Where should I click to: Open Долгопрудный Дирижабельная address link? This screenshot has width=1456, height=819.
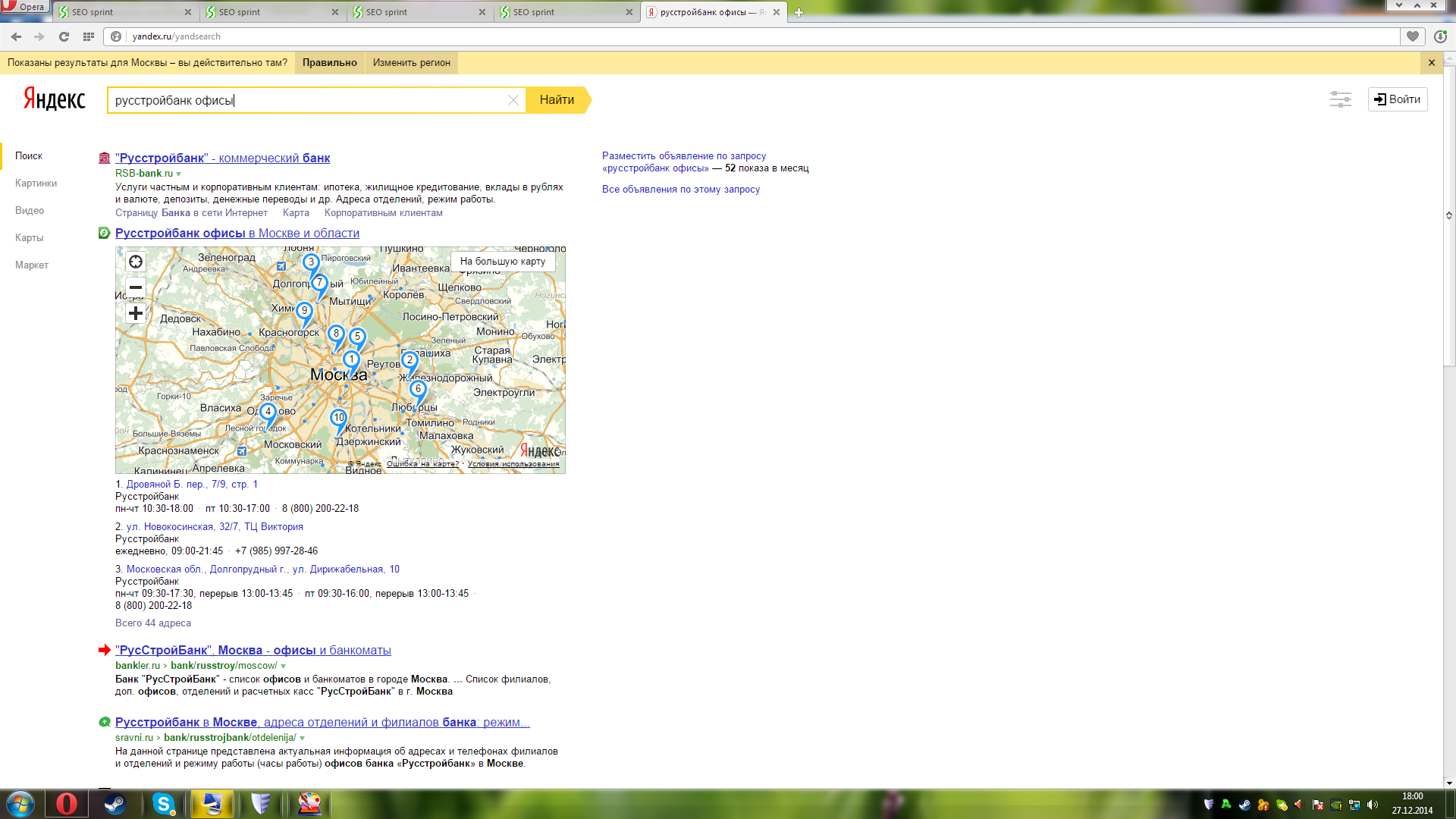pyautogui.click(x=262, y=570)
